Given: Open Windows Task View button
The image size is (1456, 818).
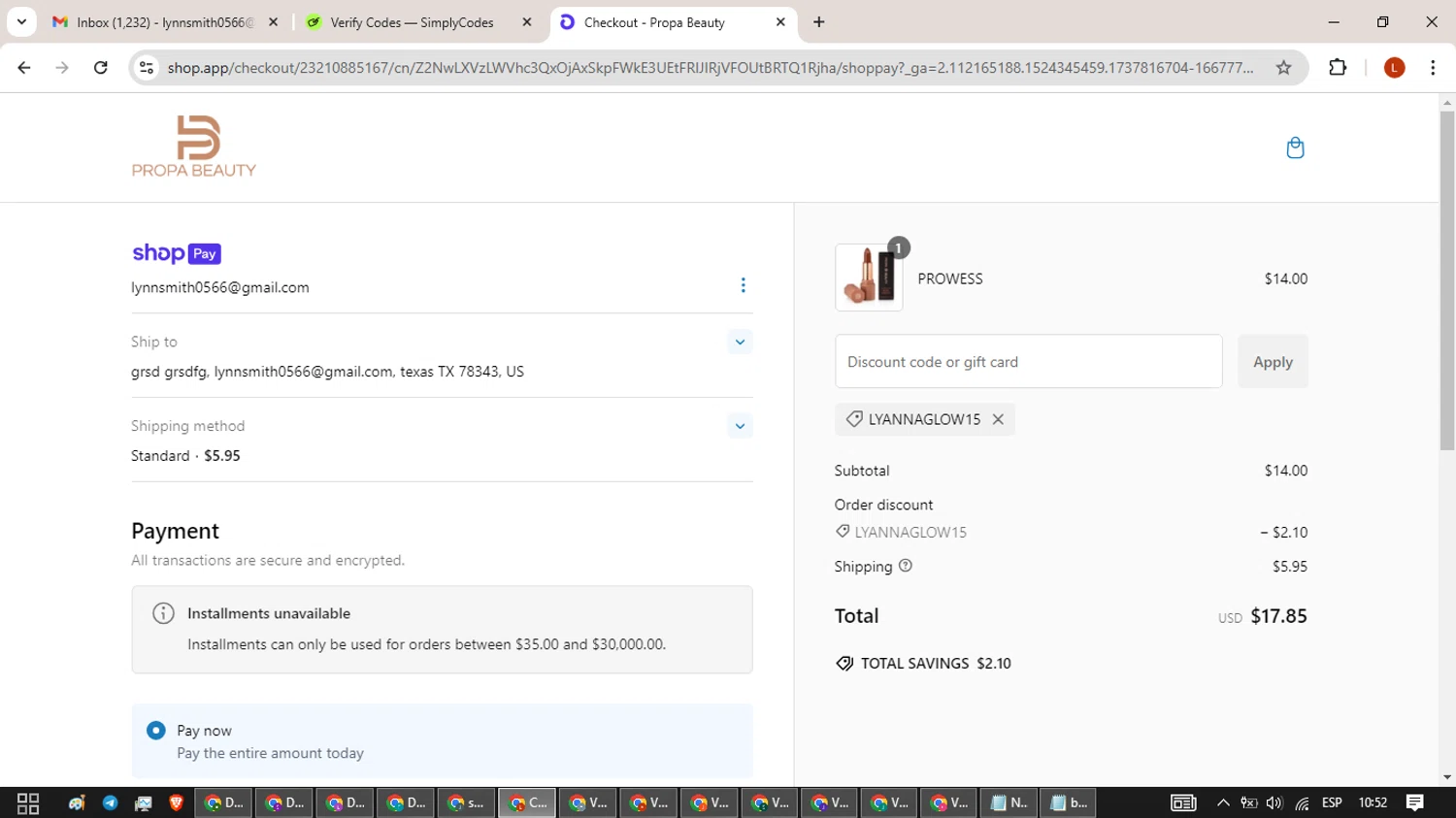Looking at the screenshot, I should (28, 802).
